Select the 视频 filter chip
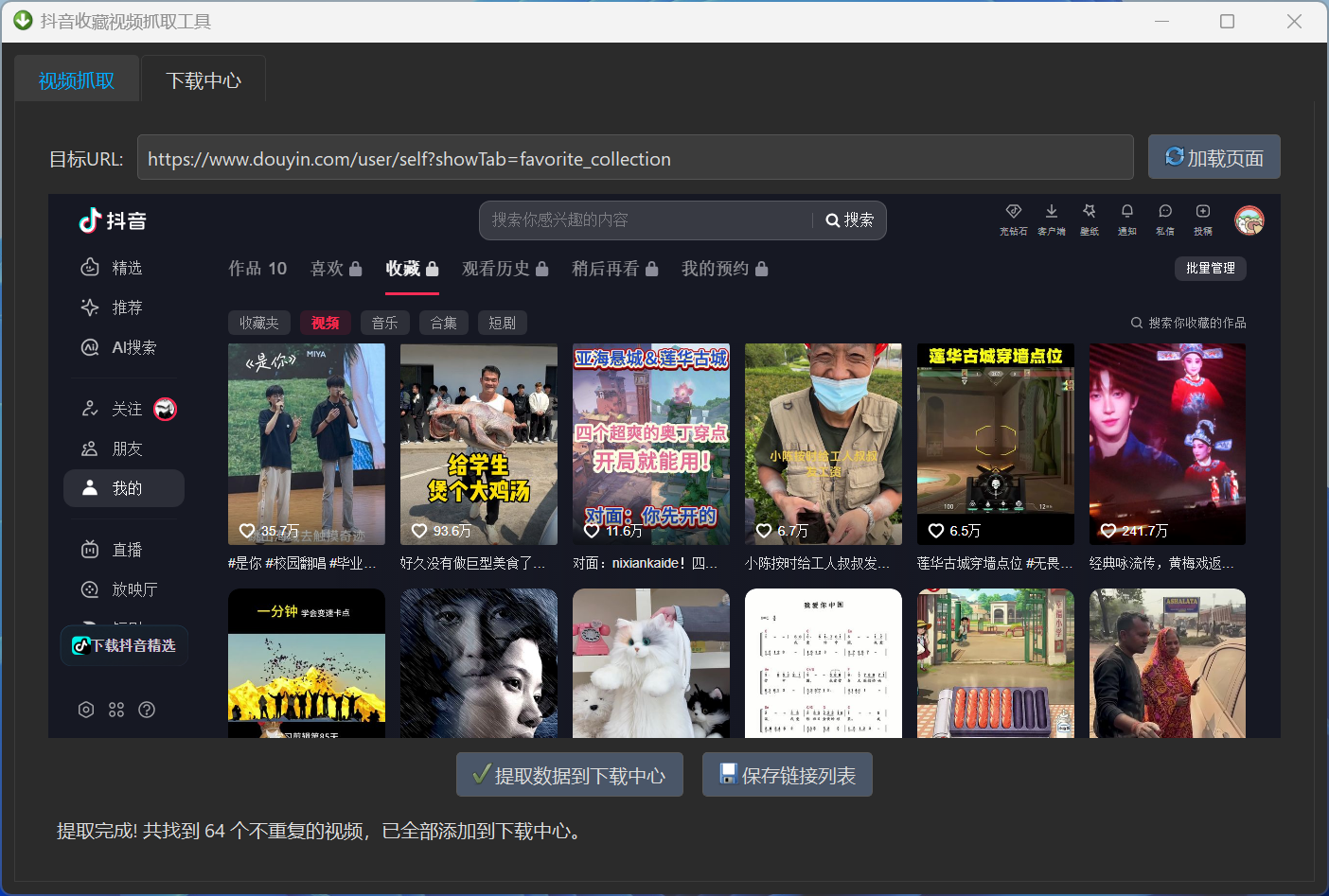The image size is (1329, 896). pyautogui.click(x=325, y=323)
